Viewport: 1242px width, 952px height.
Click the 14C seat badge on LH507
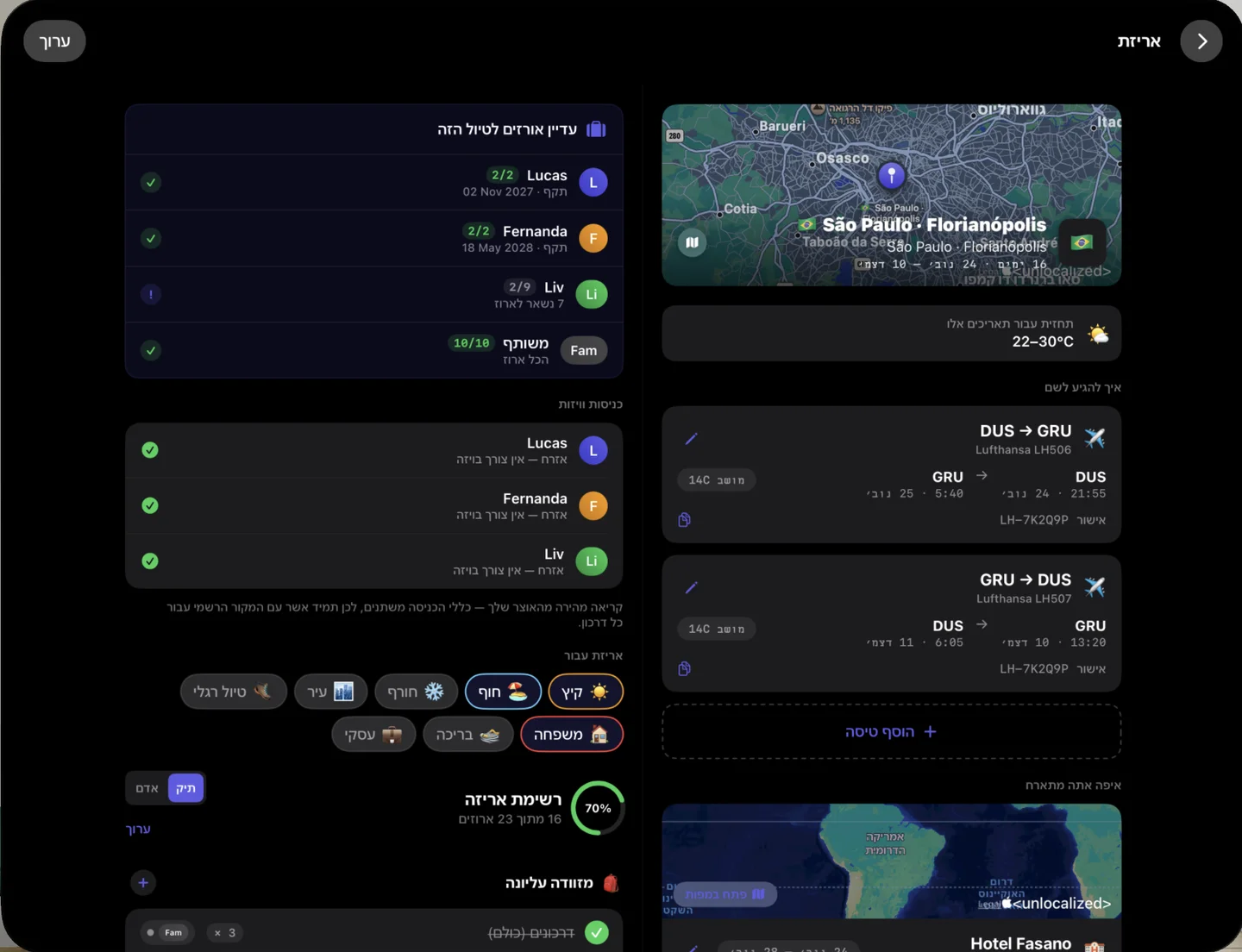pos(717,629)
